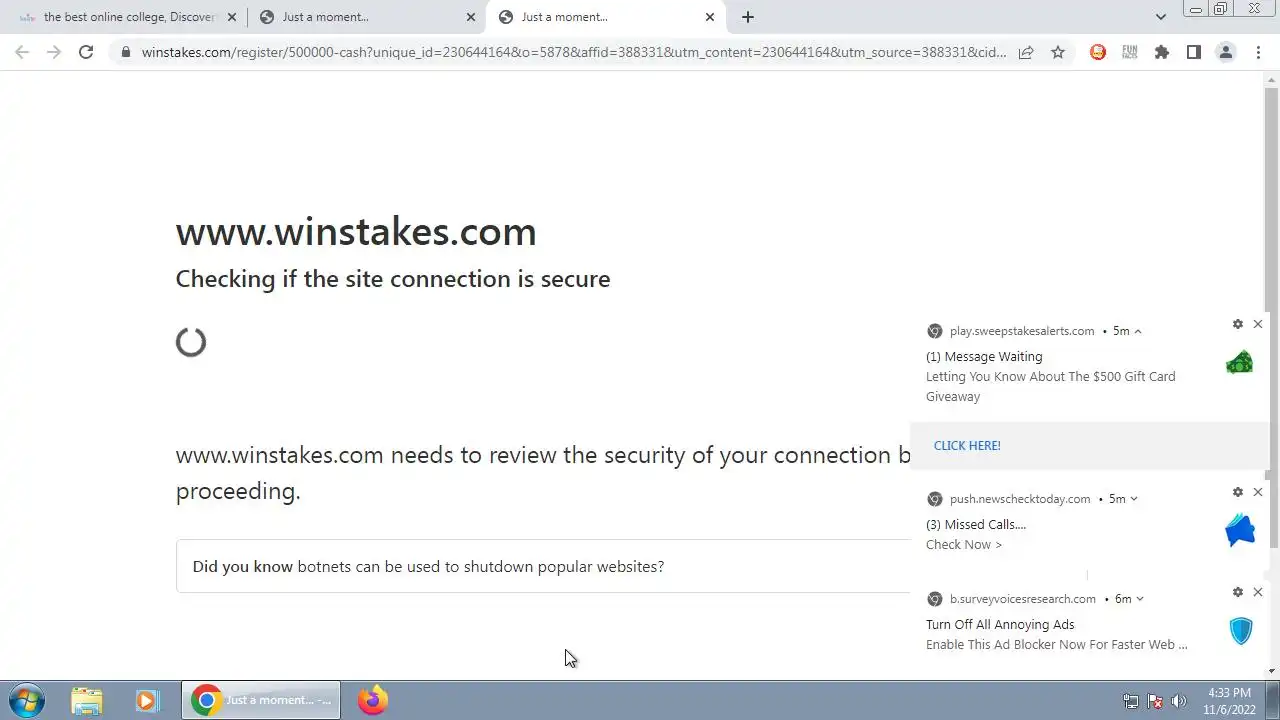
Task: Click 'Check Now >' notification text
Action: tap(964, 544)
